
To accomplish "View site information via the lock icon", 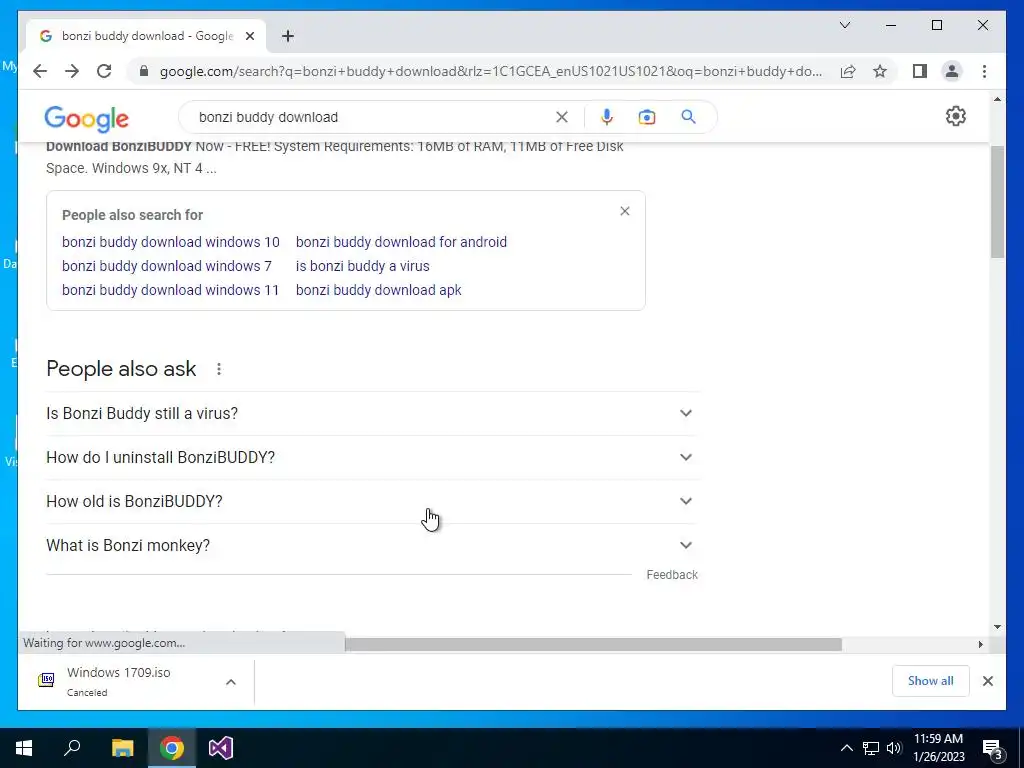I will [x=144, y=71].
